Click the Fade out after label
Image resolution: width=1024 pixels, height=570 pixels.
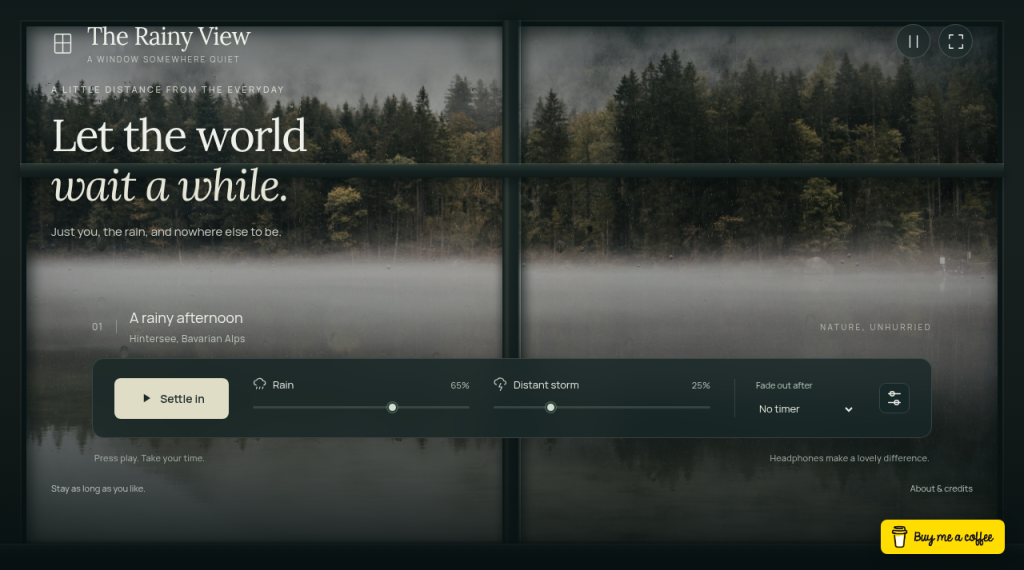(784, 385)
